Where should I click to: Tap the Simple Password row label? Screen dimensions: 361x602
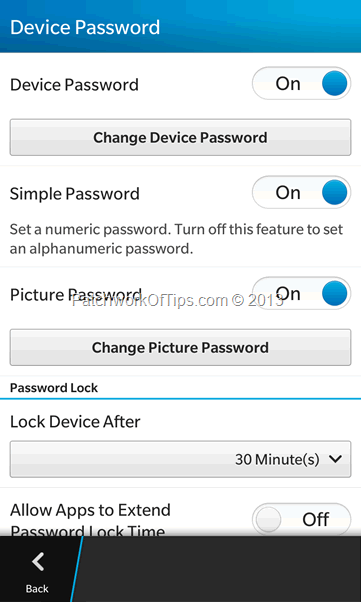pyautogui.click(x=75, y=194)
